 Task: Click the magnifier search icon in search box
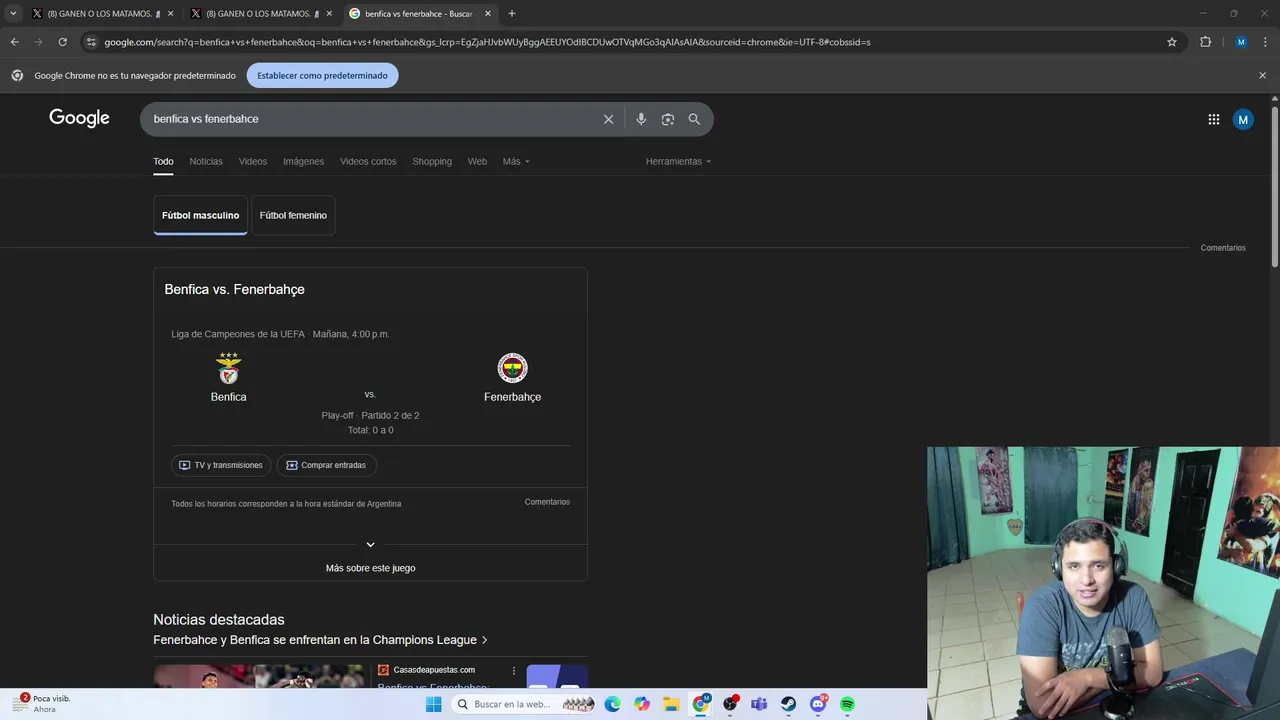(x=694, y=119)
